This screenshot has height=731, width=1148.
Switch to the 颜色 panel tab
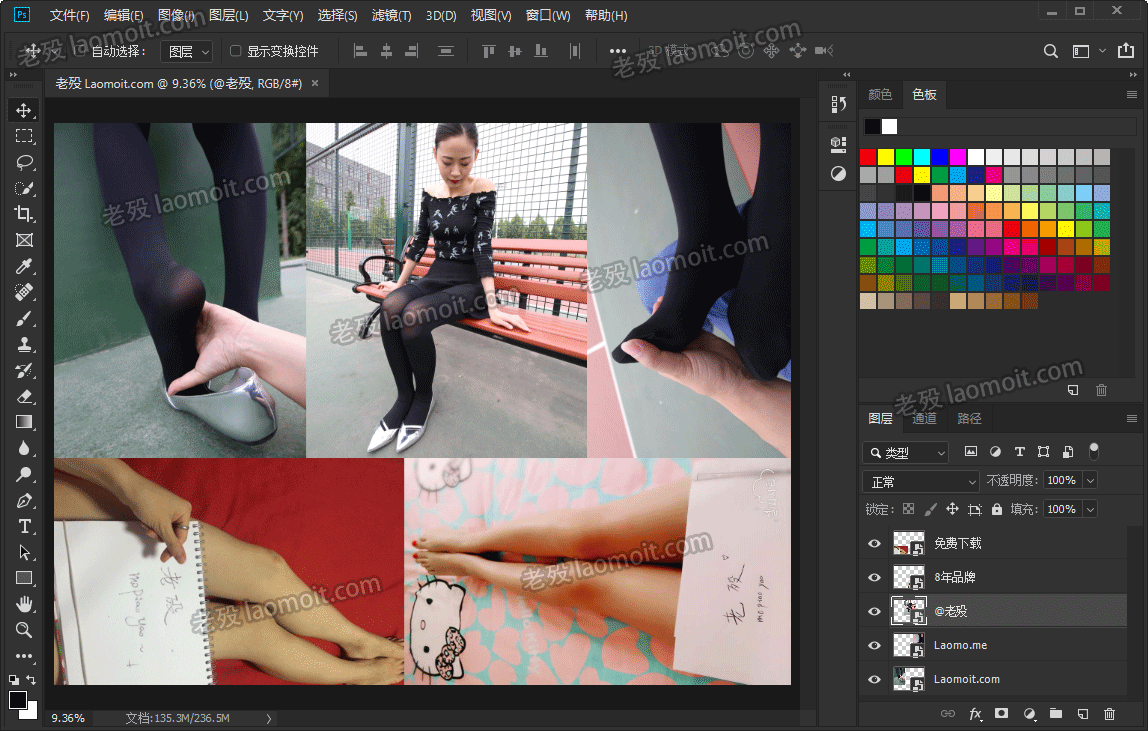click(880, 94)
